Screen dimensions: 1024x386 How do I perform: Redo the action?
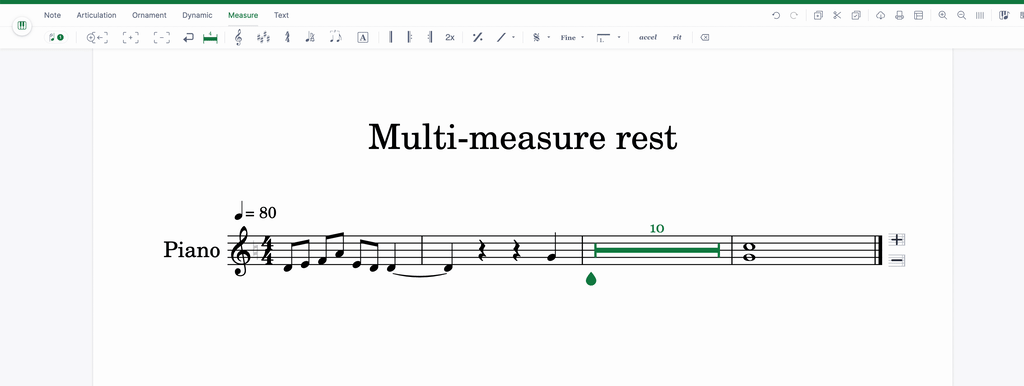(x=794, y=15)
